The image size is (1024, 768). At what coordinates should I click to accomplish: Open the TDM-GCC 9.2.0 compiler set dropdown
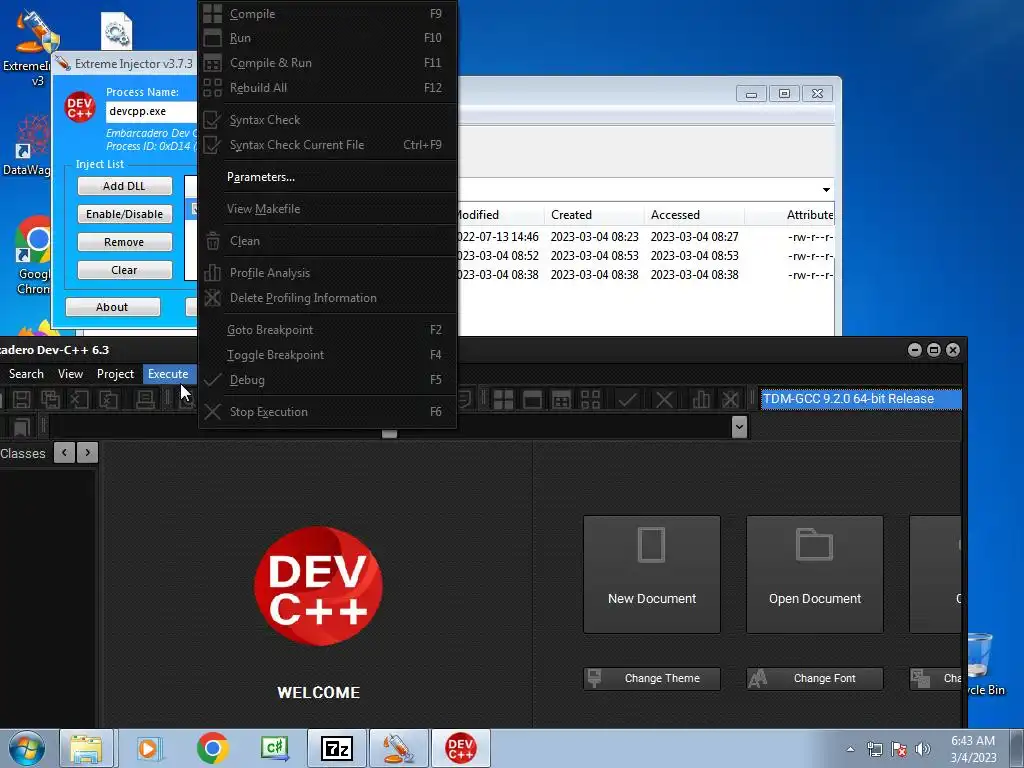(x=861, y=399)
